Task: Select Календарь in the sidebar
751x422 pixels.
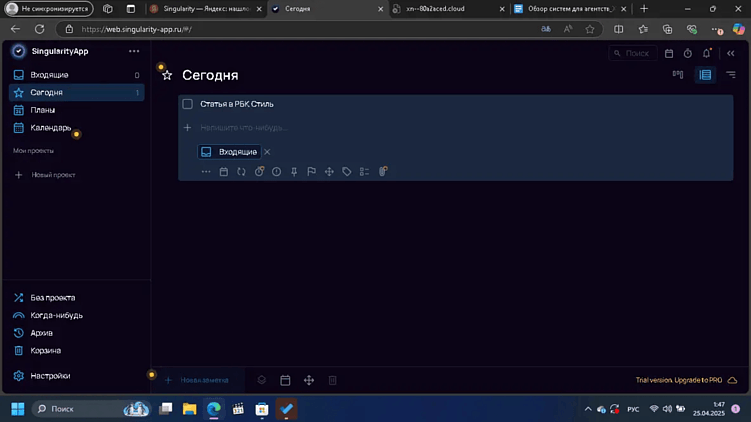Action: point(50,128)
